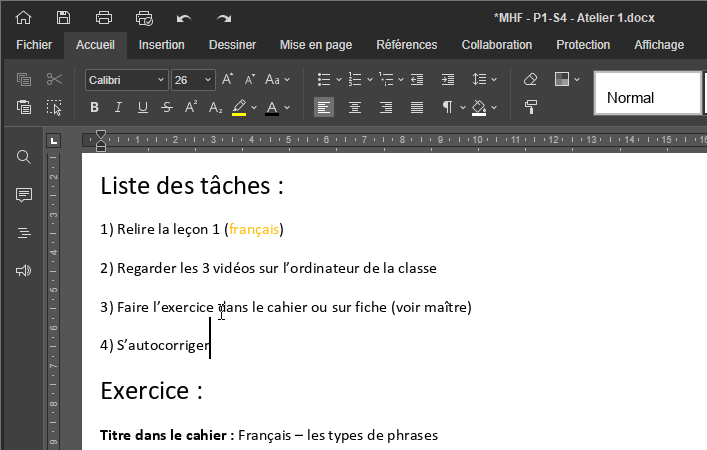Viewport: 707px width, 450px height.
Task: Open the color scheme dropdown arrow
Action: [x=577, y=80]
